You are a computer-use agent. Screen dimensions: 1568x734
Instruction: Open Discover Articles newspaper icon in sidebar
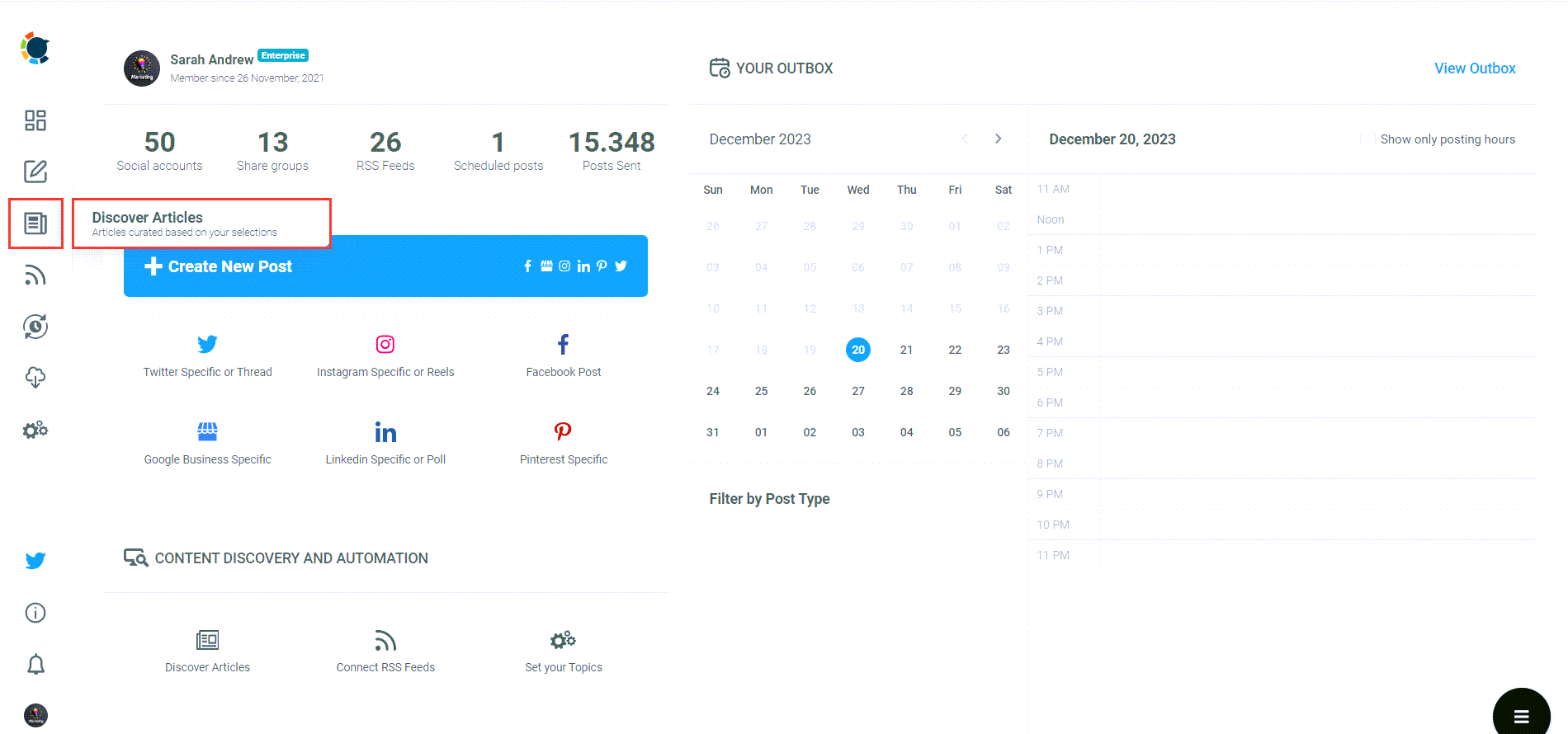[35, 223]
